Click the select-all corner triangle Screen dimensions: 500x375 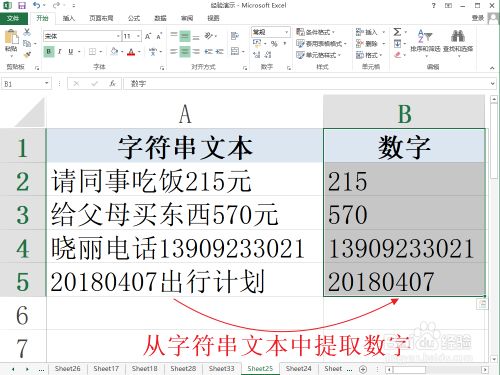[30, 112]
